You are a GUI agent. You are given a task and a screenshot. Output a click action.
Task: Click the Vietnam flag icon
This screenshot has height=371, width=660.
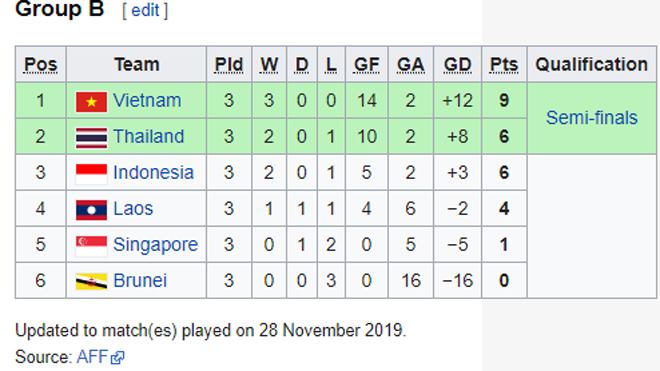pos(91,101)
